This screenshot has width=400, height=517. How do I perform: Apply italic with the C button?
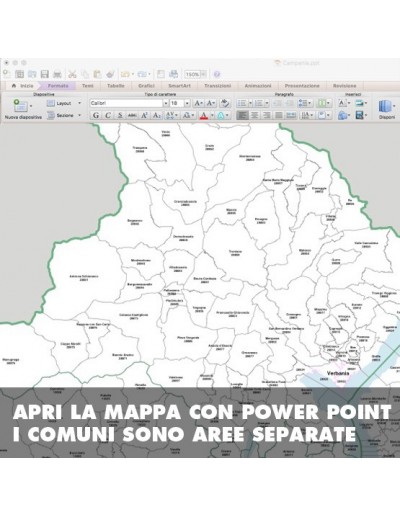pos(108,115)
